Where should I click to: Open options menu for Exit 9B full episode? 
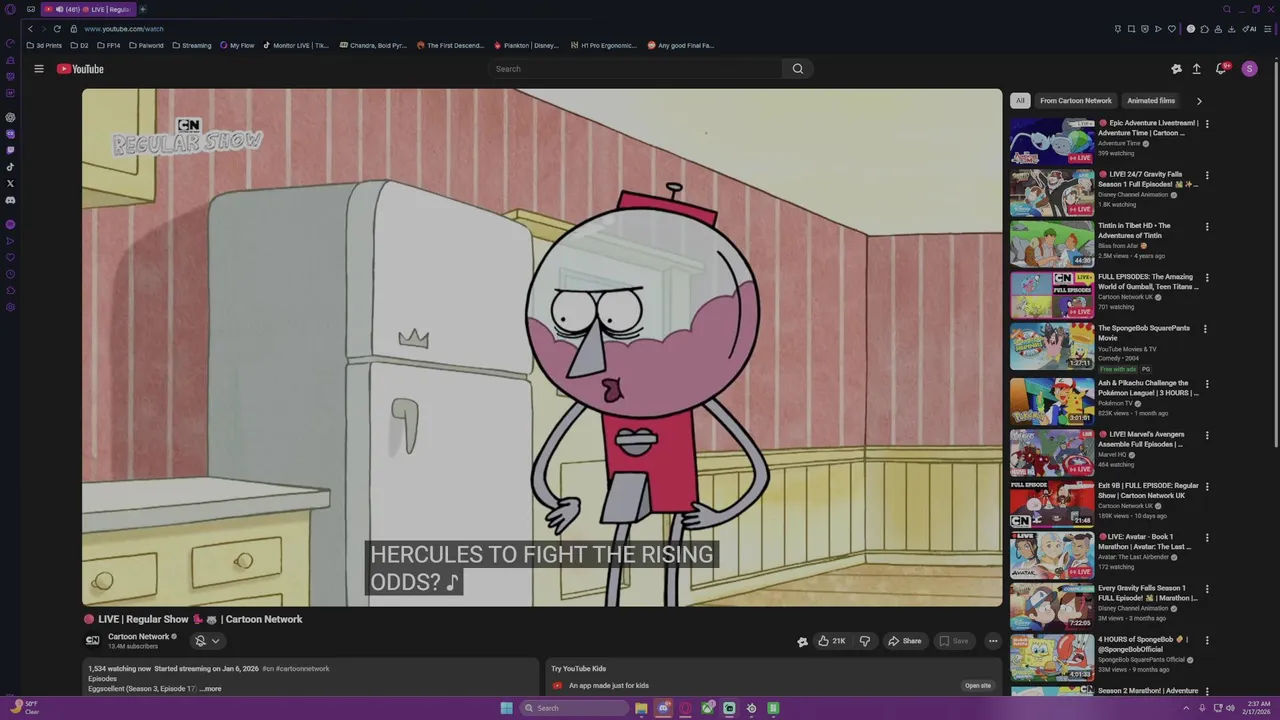tap(1207, 486)
